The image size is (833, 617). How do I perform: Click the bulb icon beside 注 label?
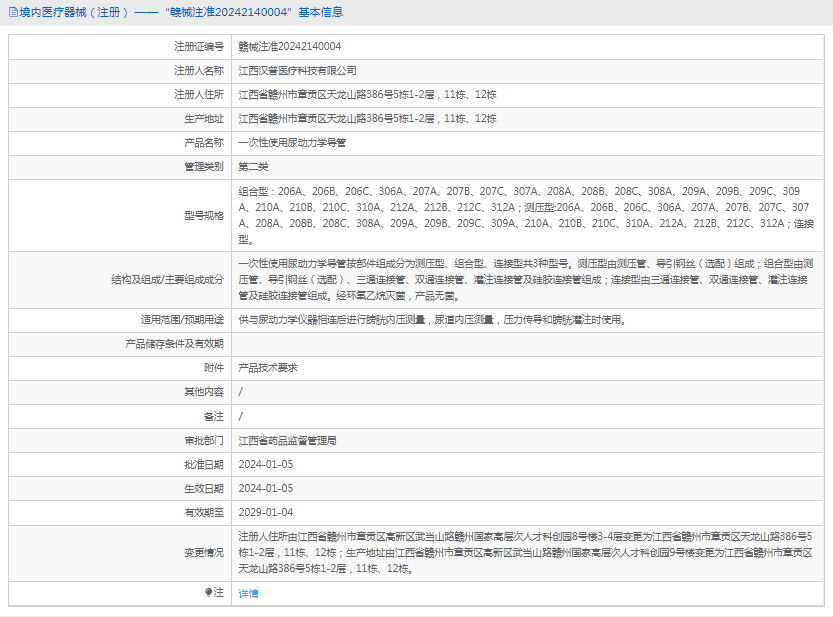click(209, 592)
